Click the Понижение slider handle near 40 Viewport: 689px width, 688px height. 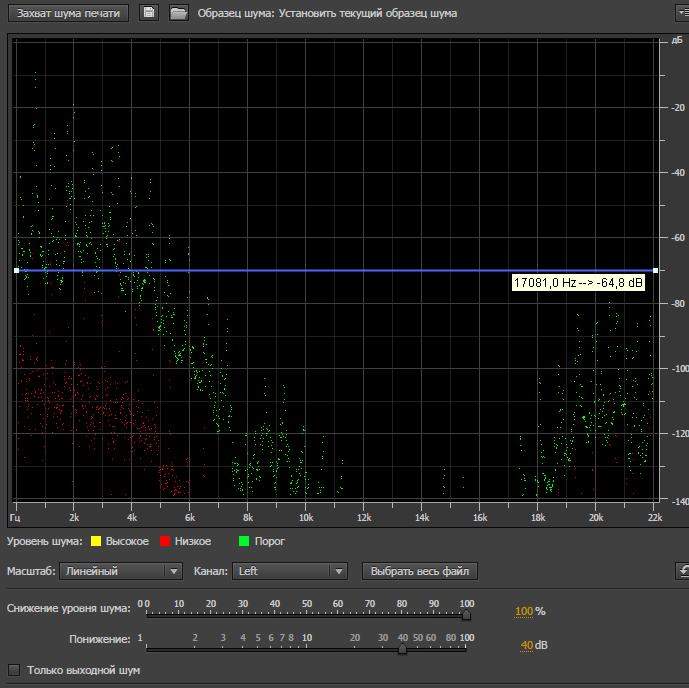402,648
